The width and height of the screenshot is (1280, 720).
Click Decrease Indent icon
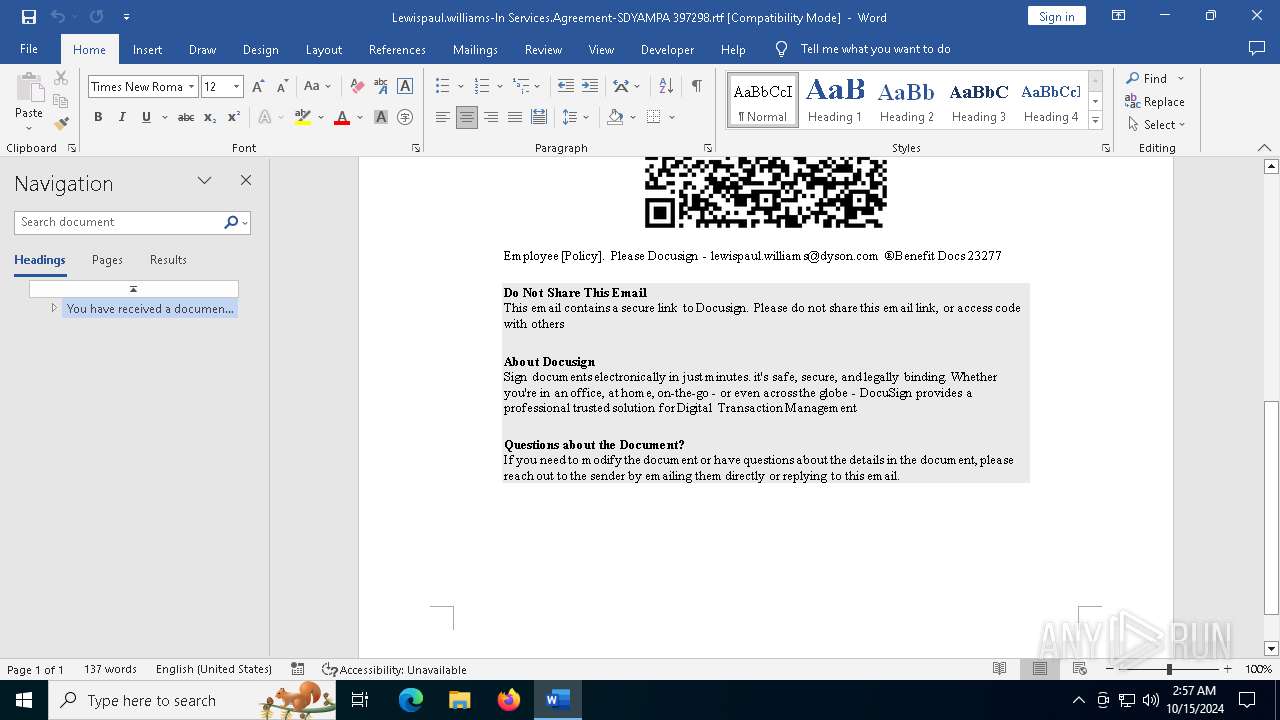pyautogui.click(x=566, y=87)
